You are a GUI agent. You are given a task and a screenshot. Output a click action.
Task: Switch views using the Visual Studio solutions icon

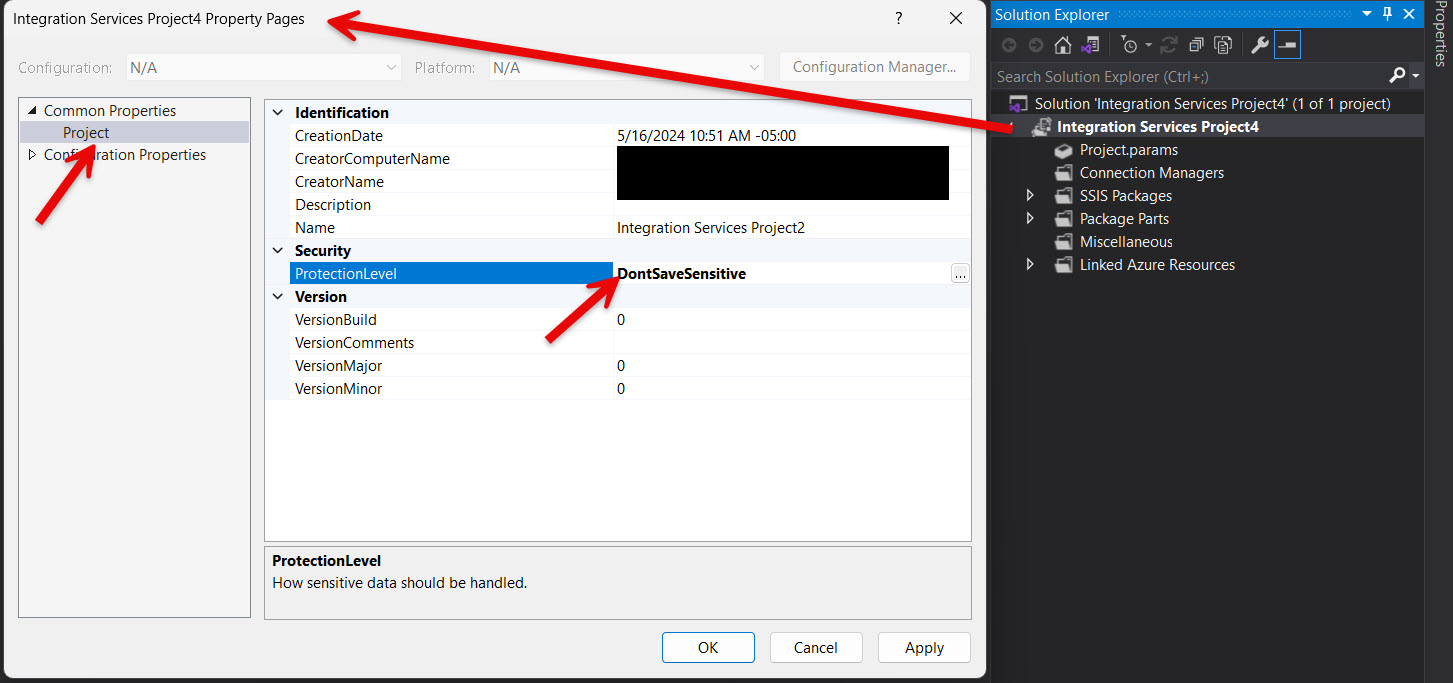pos(1090,45)
